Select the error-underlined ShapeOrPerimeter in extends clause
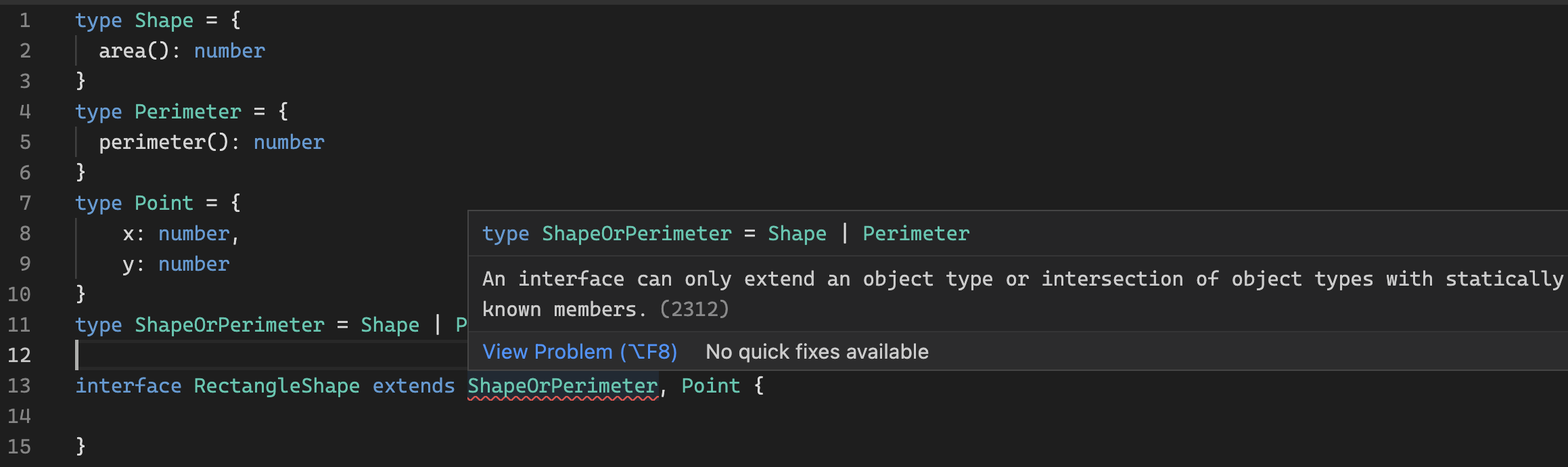Viewport: 1568px width, 467px height. (563, 386)
